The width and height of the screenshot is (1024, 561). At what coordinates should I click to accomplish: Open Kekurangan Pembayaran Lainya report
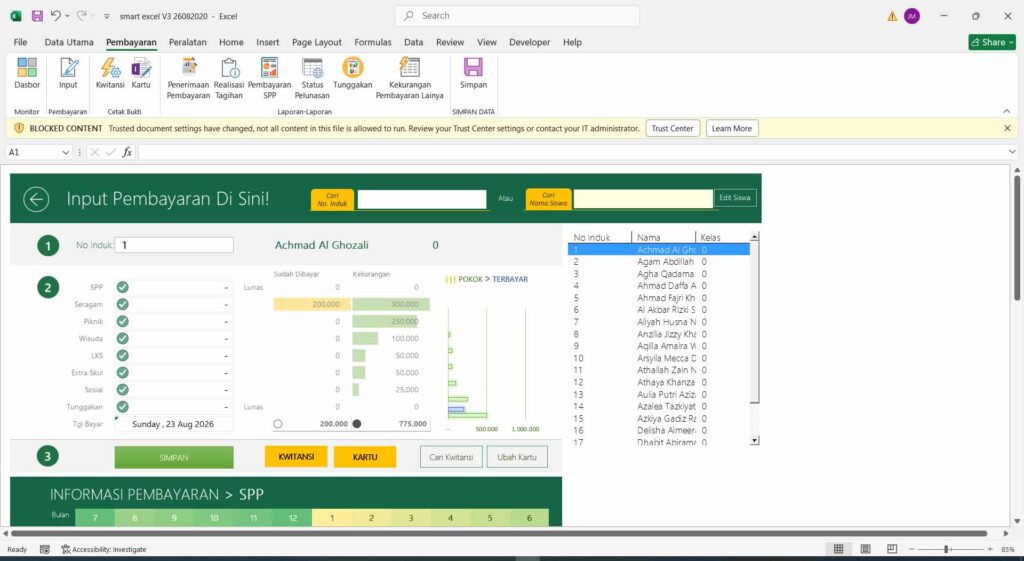coord(409,78)
